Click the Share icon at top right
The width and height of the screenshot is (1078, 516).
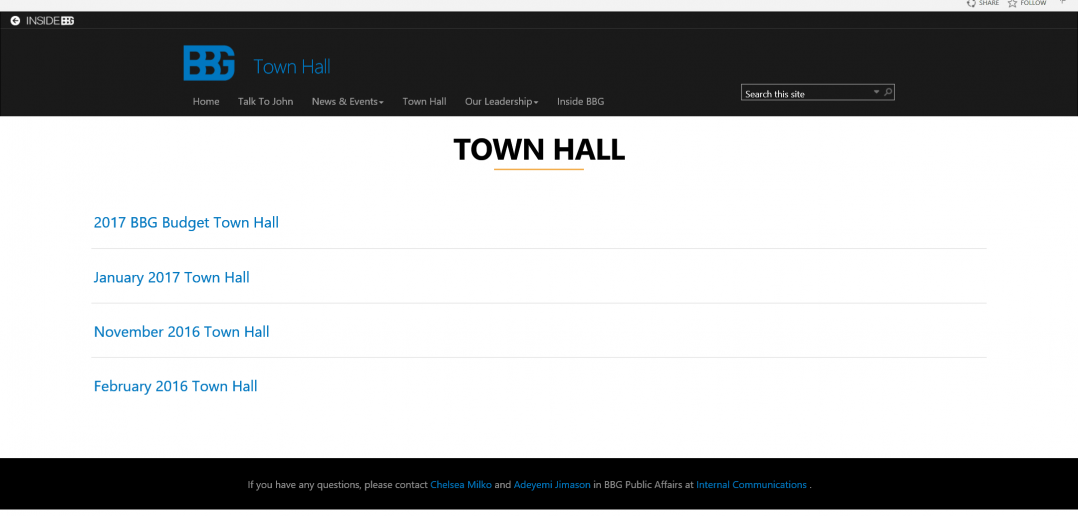971,3
